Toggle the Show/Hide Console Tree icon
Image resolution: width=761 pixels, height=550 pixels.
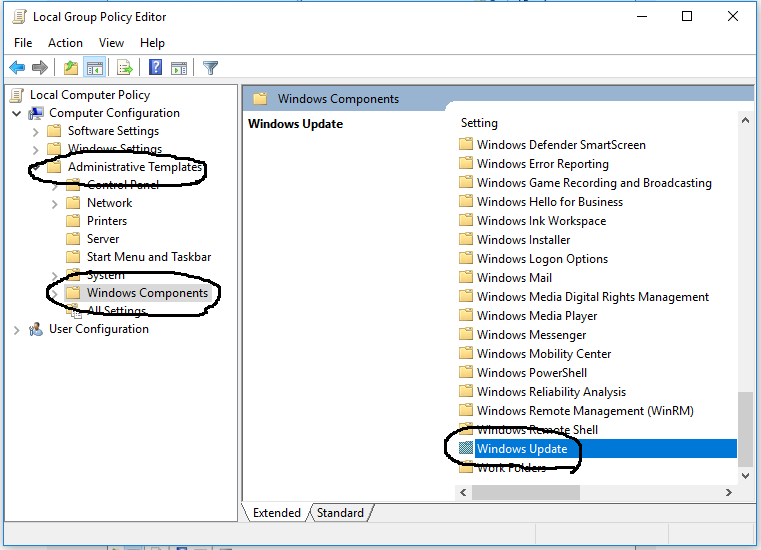point(95,67)
